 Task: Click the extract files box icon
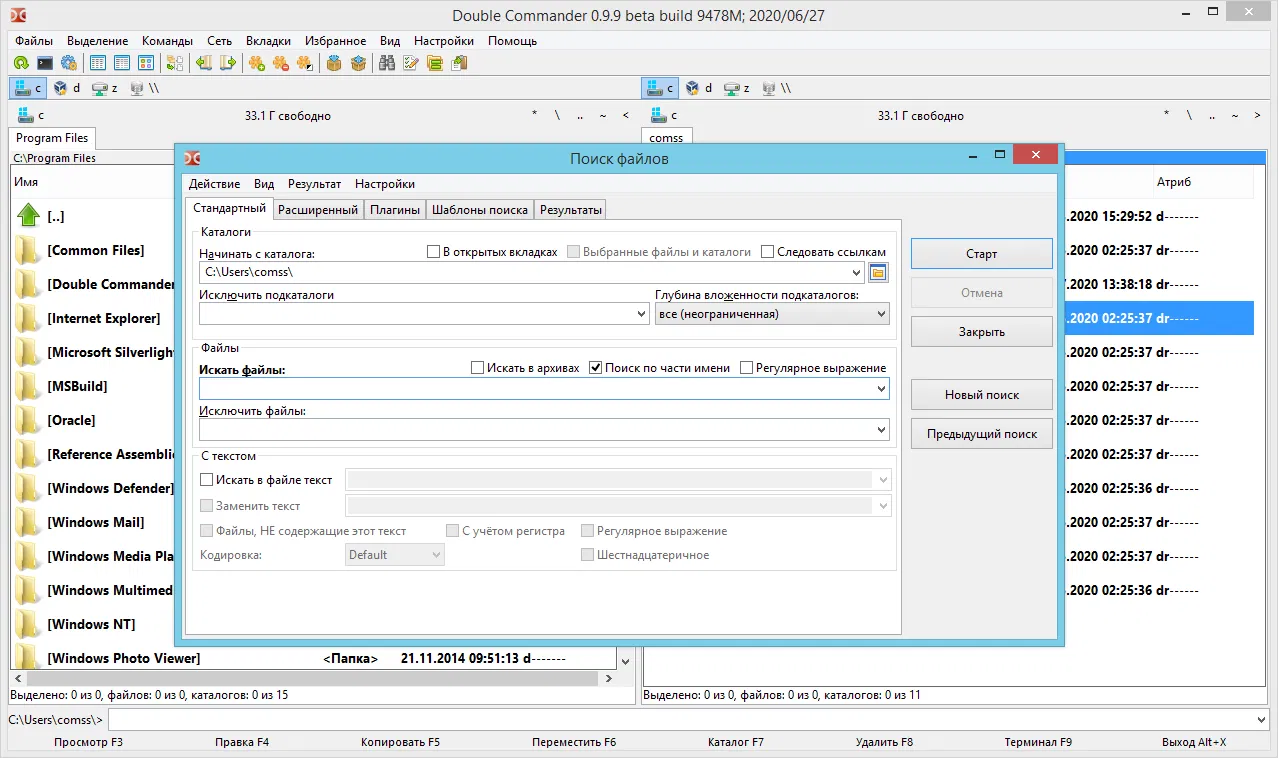click(x=358, y=63)
